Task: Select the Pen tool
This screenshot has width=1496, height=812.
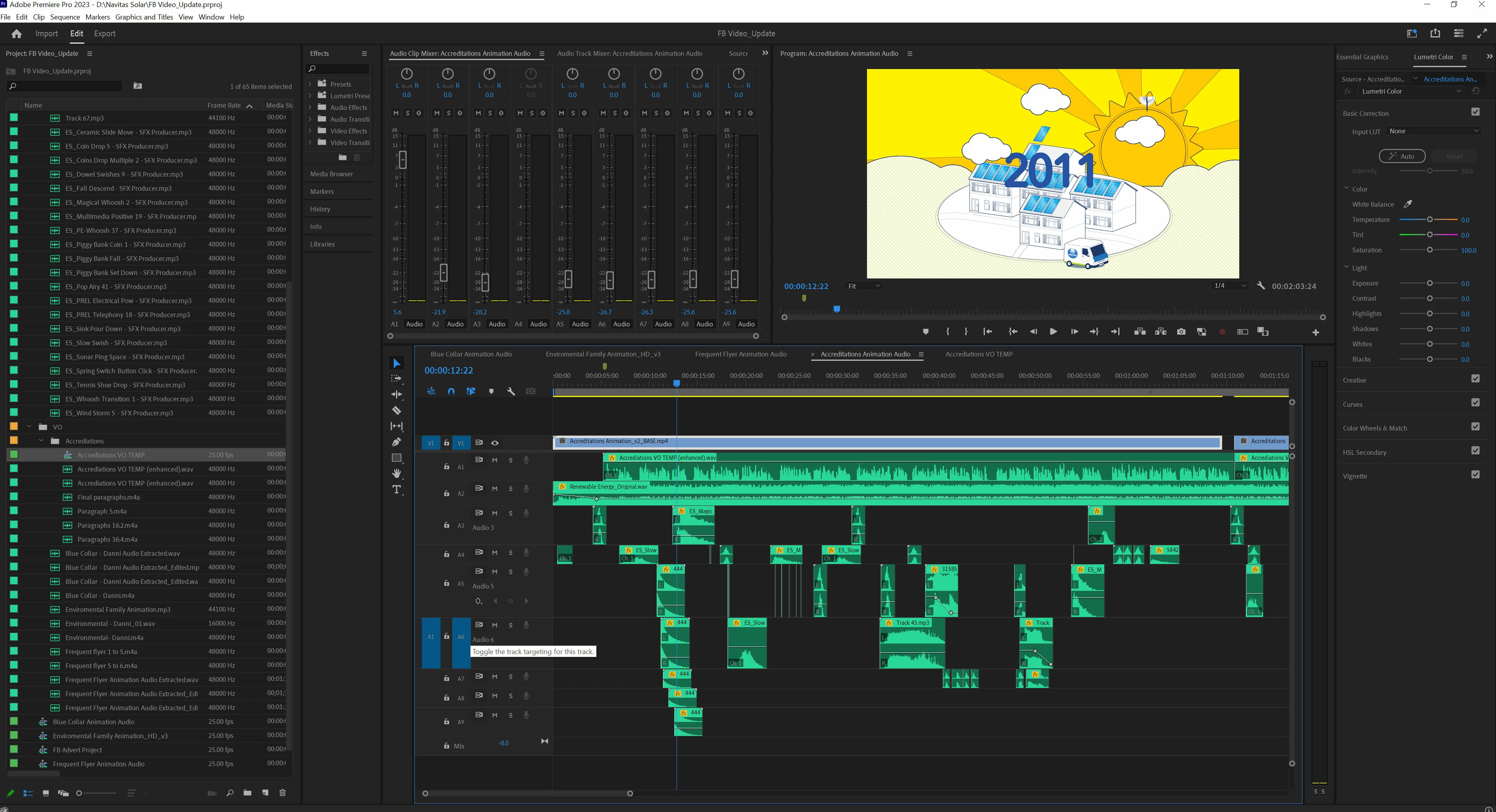Action: coord(397,442)
